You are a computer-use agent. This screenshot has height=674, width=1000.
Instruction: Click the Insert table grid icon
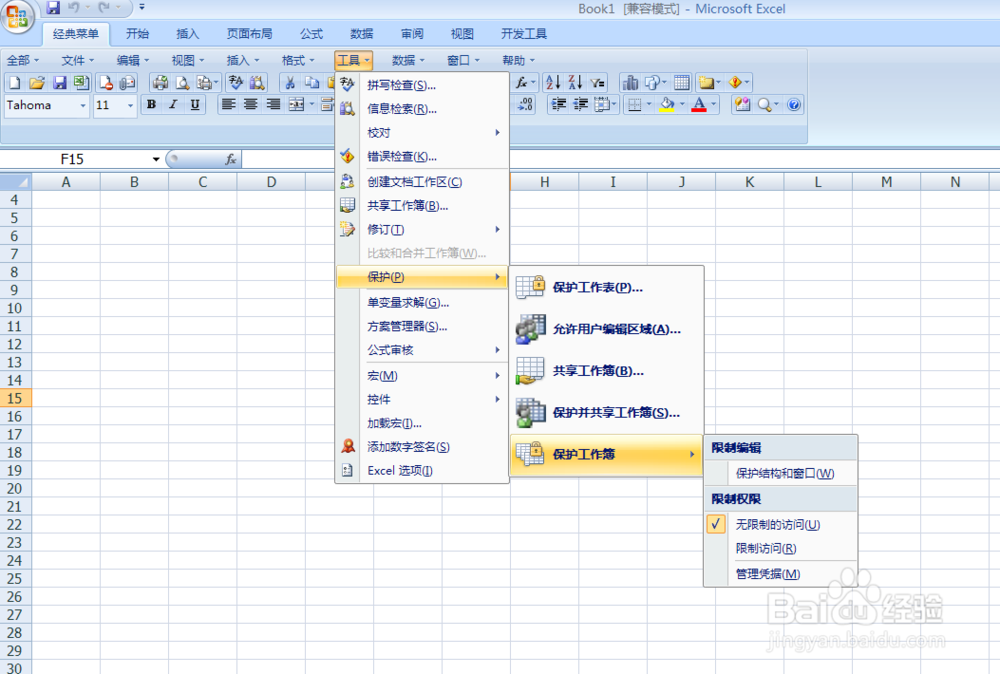[x=682, y=82]
